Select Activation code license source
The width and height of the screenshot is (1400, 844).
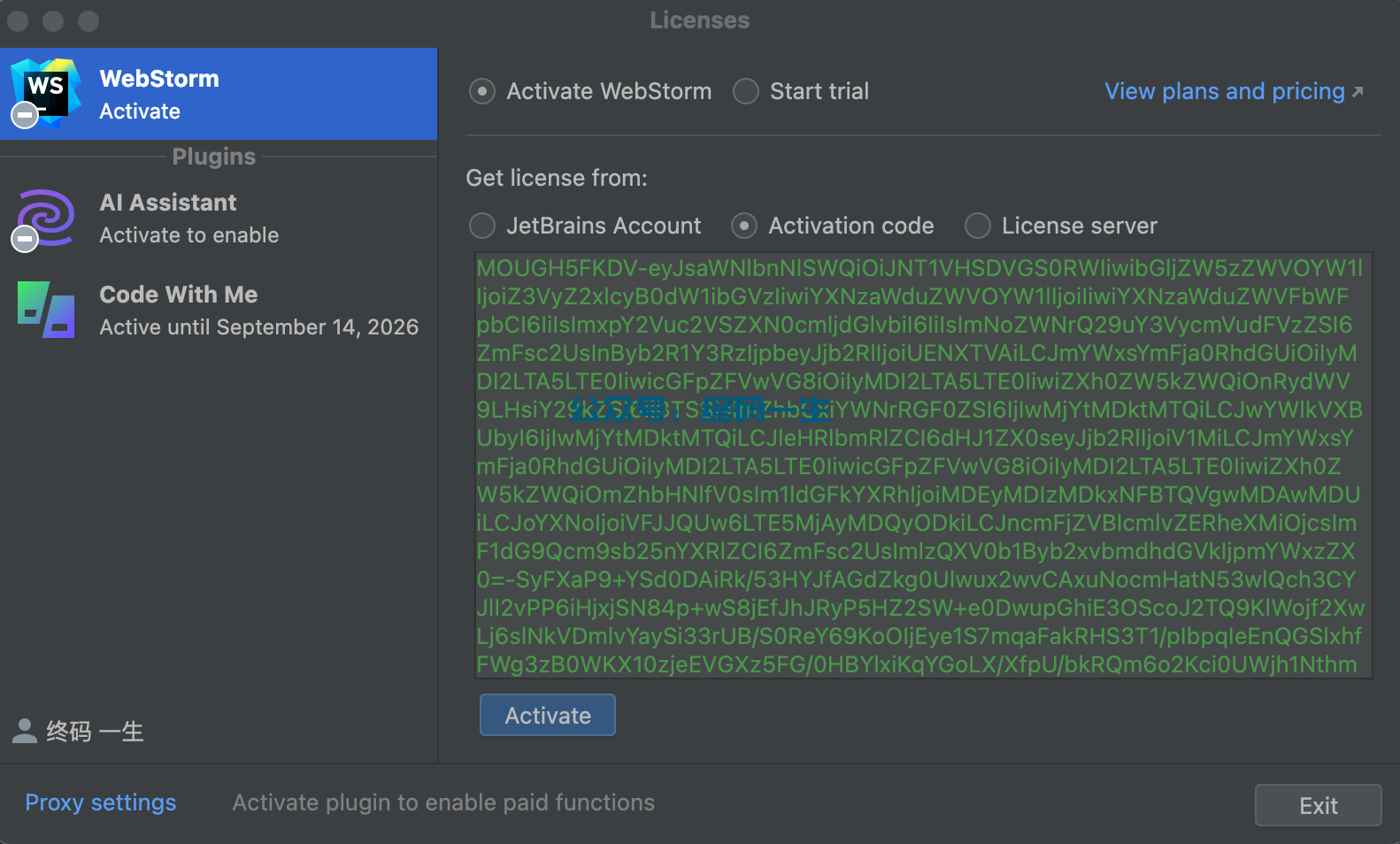pos(744,226)
